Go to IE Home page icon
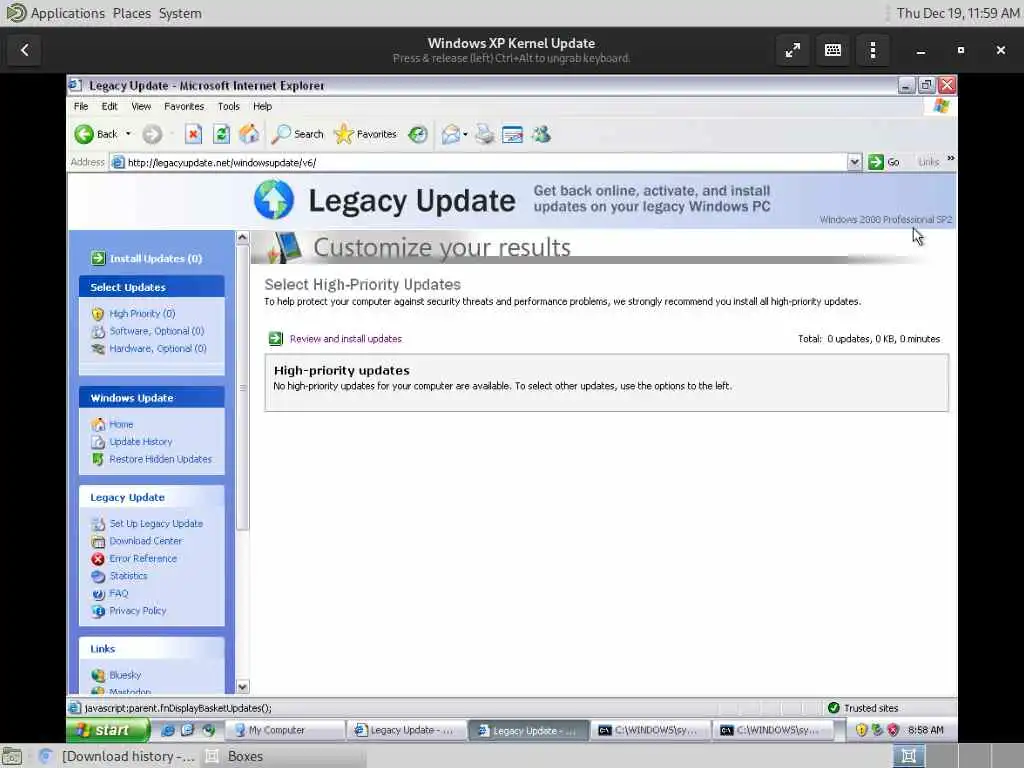This screenshot has height=768, width=1024. coord(249,135)
